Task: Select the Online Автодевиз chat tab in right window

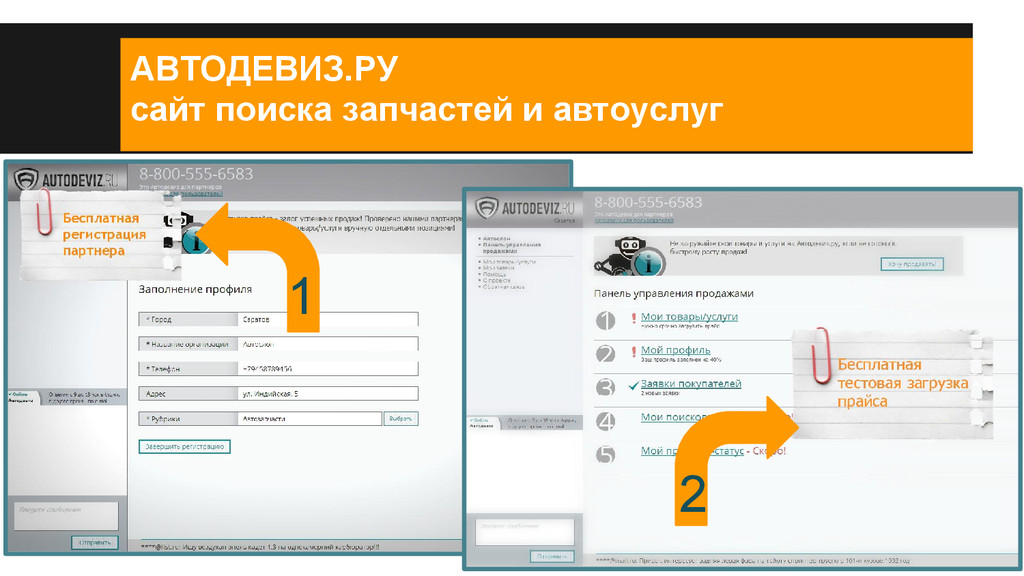Action: (482, 423)
